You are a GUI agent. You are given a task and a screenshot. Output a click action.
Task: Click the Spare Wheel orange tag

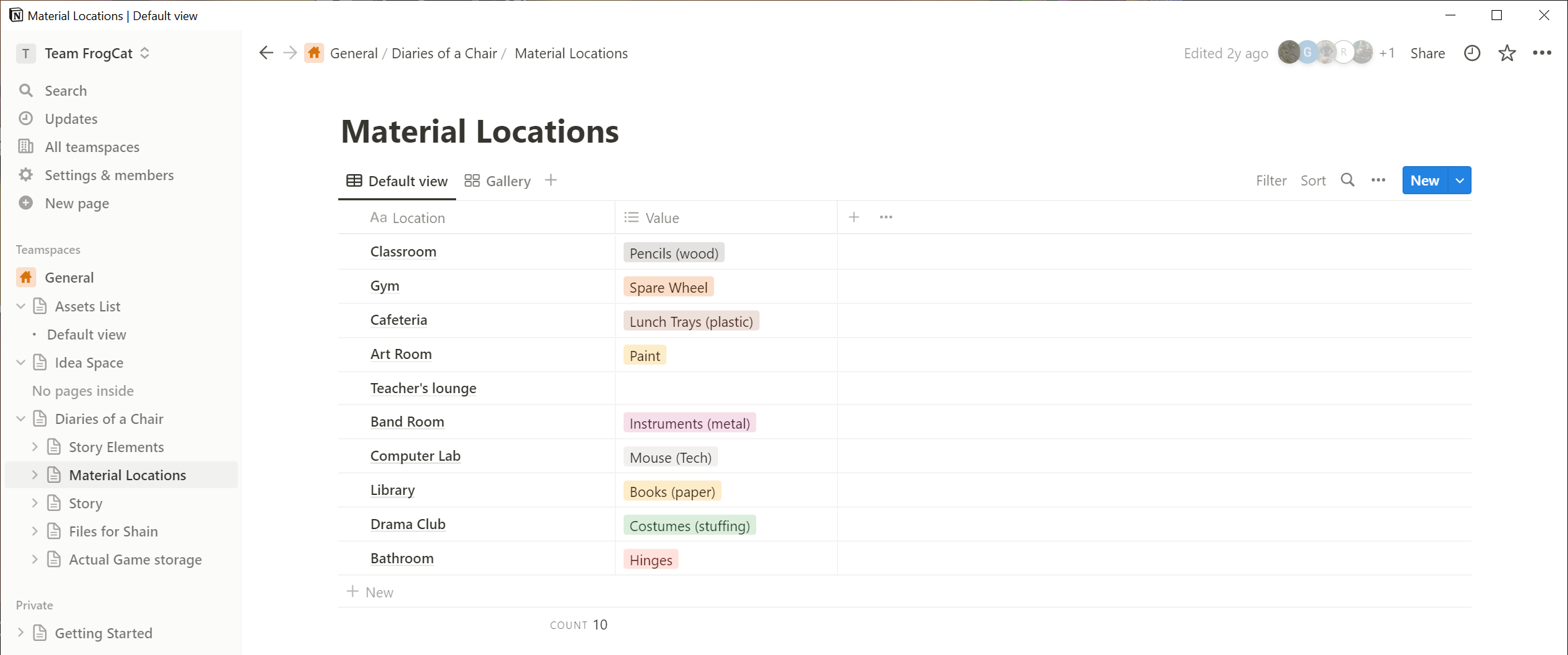click(x=668, y=287)
